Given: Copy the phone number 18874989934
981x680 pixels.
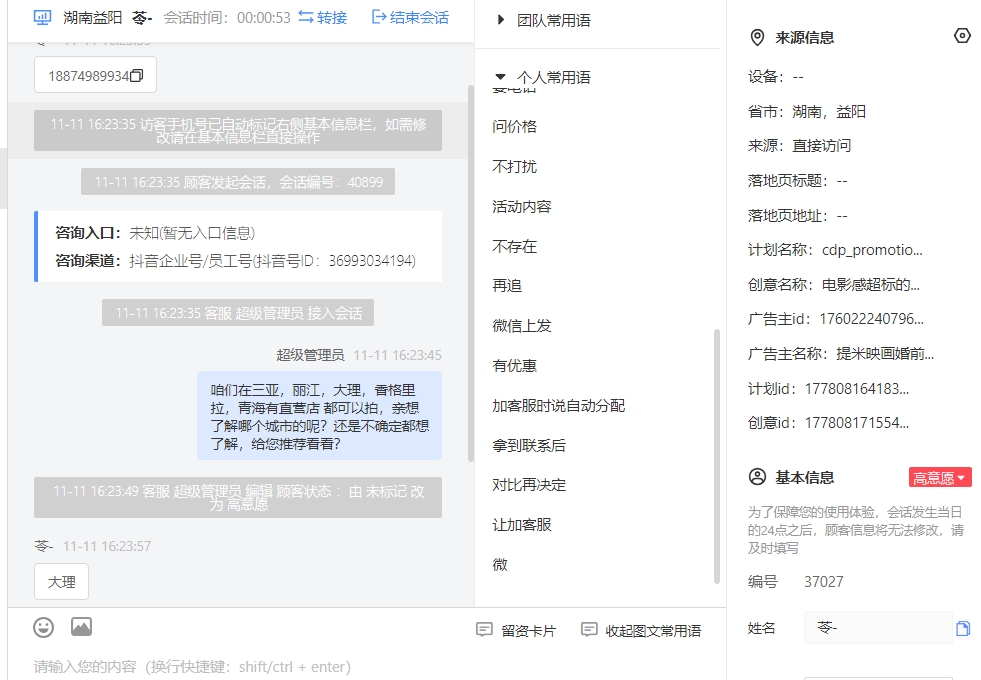Looking at the screenshot, I should [x=137, y=76].
